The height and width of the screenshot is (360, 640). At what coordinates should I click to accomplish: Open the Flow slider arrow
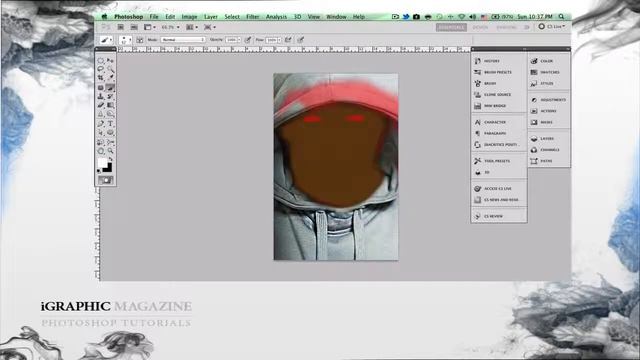279,40
